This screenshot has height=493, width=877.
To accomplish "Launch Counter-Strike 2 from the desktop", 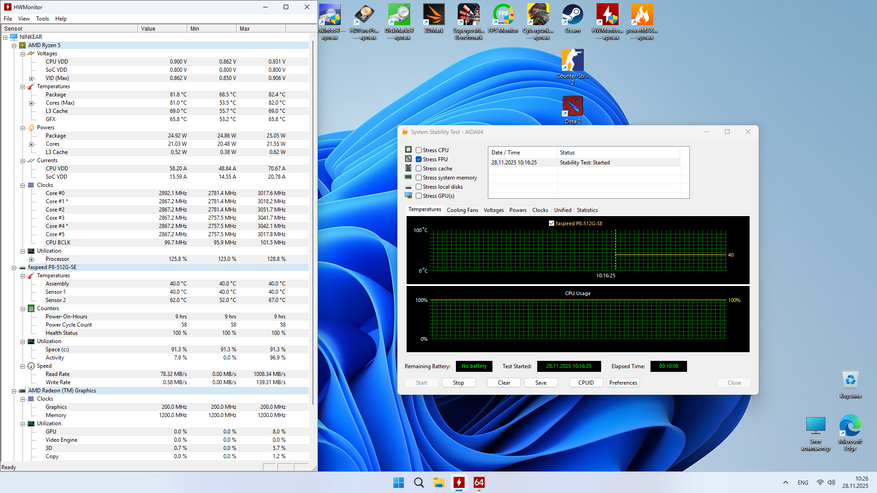I will click(572, 61).
